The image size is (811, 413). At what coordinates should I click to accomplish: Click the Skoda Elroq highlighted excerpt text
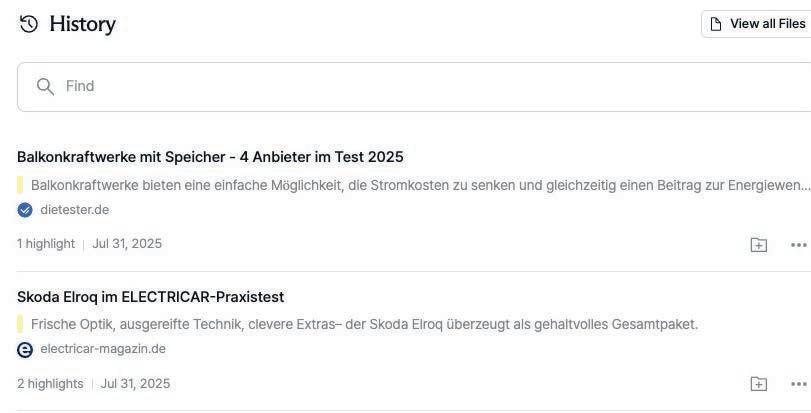coord(364,325)
